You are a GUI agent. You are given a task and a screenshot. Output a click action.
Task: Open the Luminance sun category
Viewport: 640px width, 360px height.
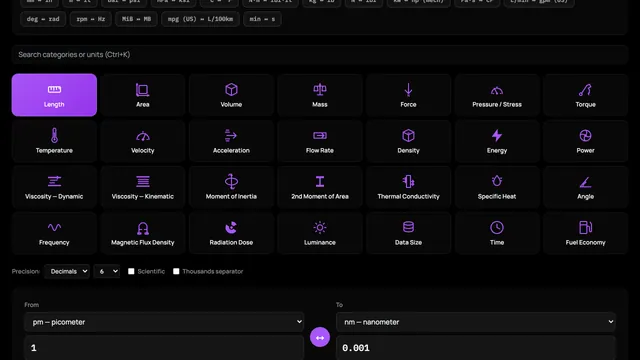(x=320, y=233)
